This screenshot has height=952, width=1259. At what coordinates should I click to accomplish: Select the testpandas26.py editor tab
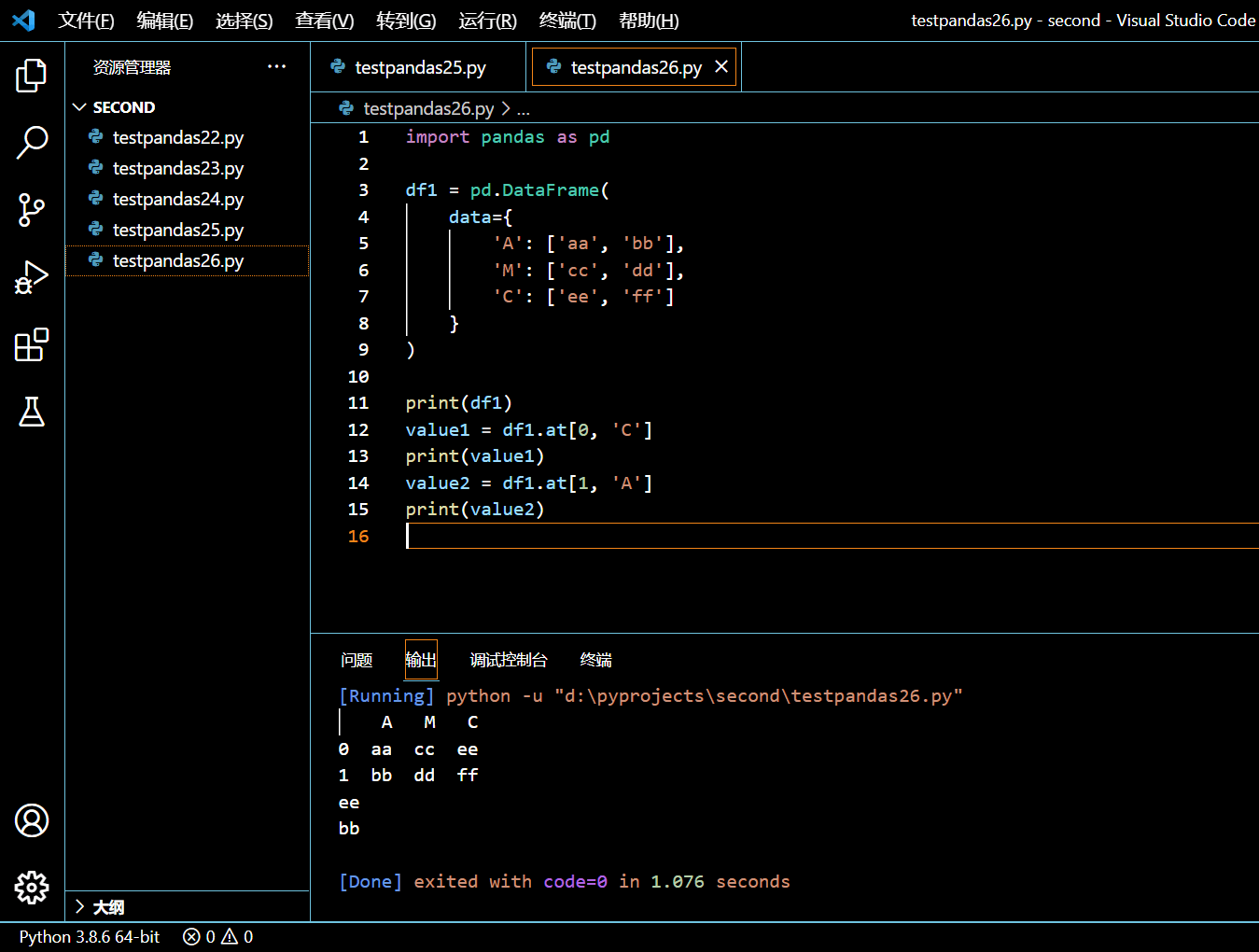pos(636,67)
